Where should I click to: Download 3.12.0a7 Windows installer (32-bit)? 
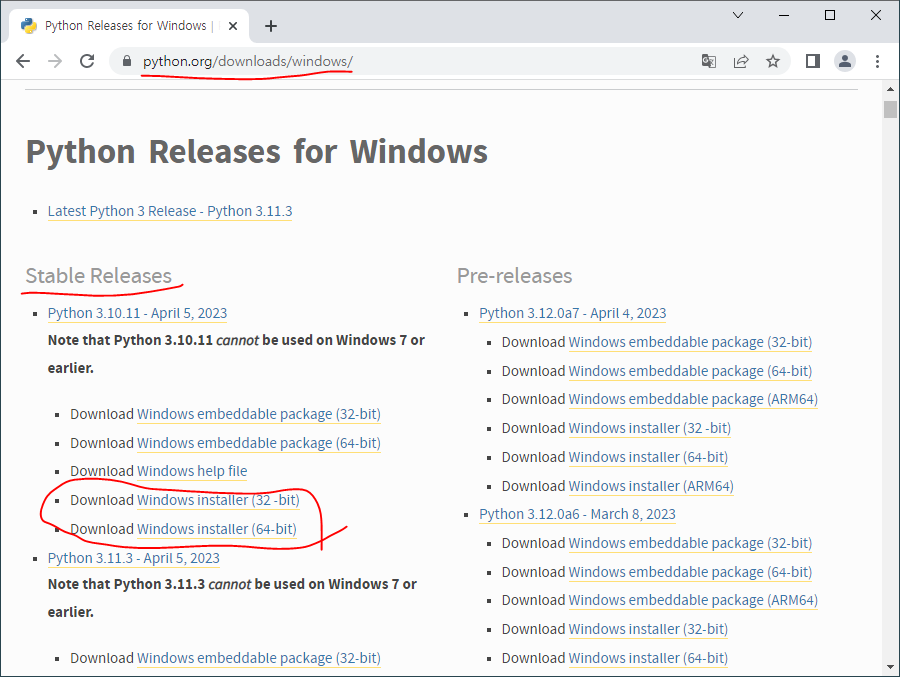650,428
